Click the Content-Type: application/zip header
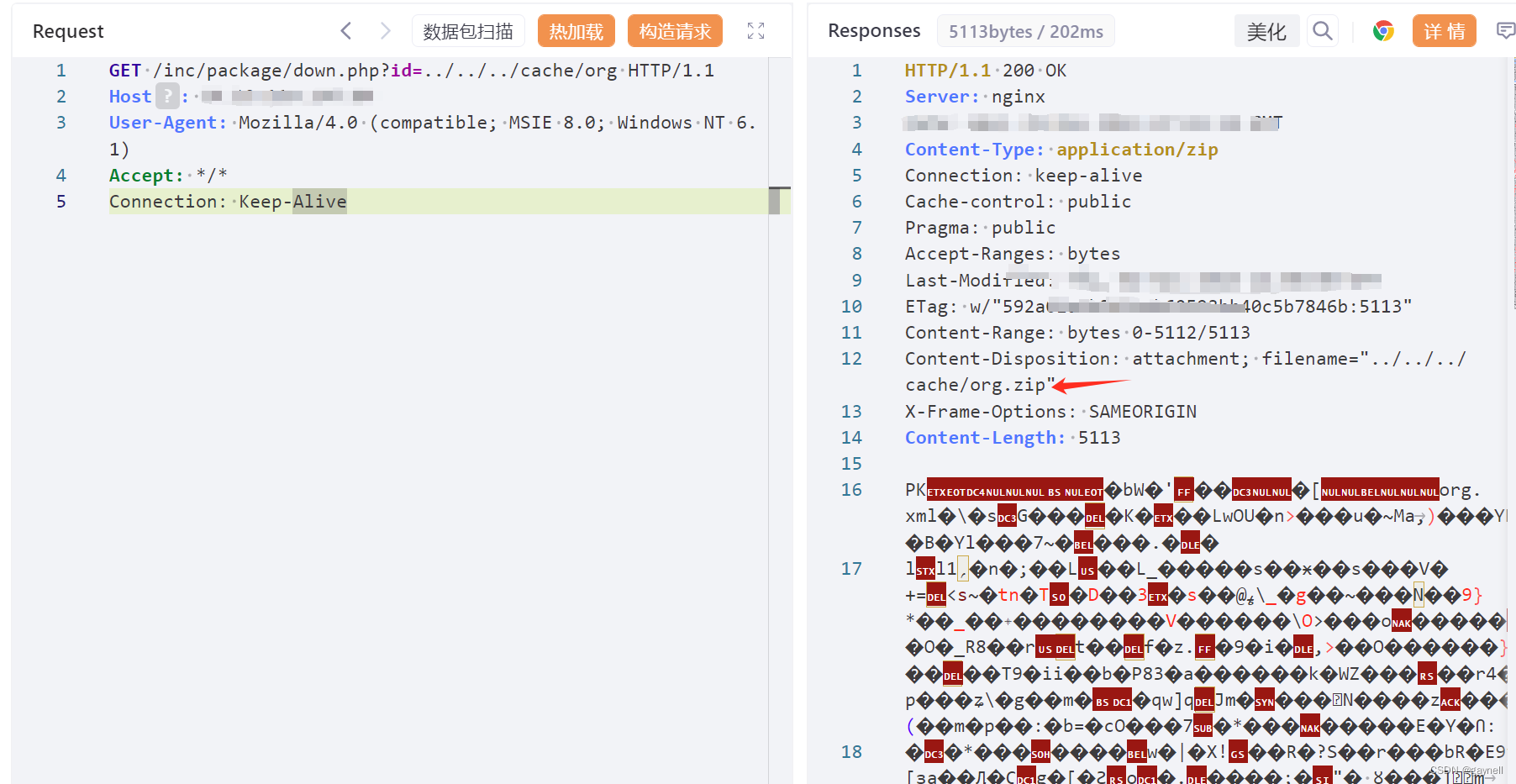1516x784 pixels. 1061,149
